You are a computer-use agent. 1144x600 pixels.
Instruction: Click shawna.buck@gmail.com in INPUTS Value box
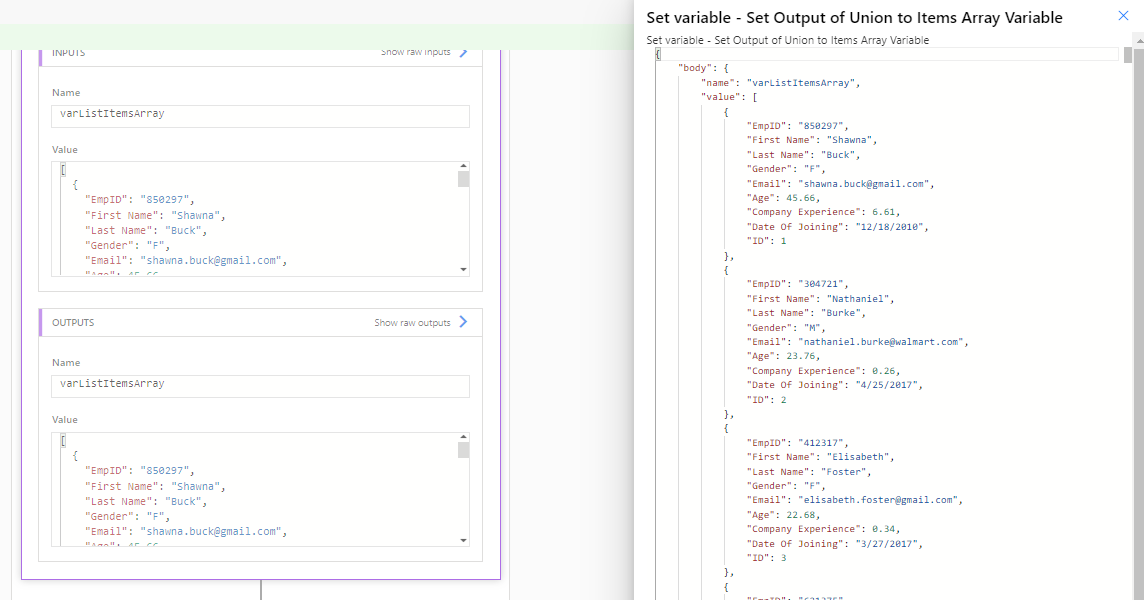pyautogui.click(x=212, y=260)
